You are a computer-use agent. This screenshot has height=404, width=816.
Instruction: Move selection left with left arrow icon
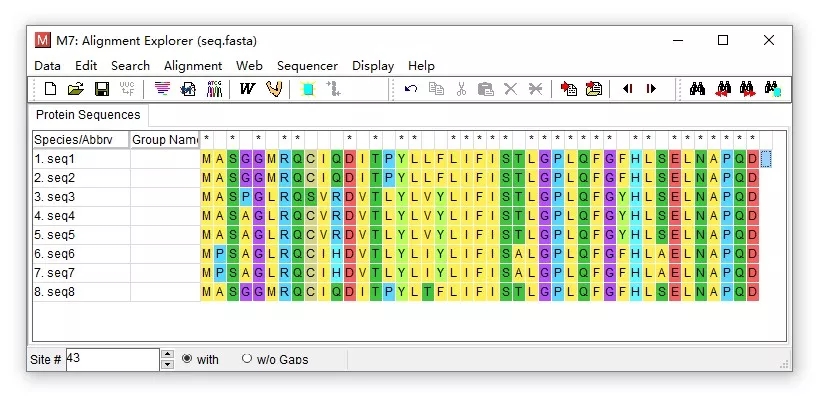(x=627, y=89)
